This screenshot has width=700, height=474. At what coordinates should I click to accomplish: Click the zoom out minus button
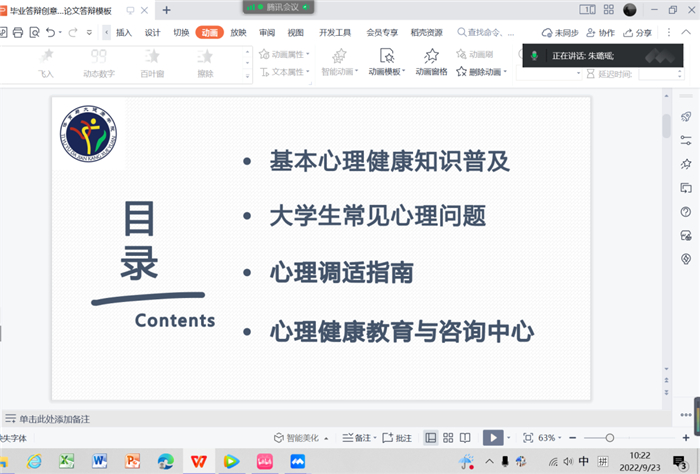573,438
